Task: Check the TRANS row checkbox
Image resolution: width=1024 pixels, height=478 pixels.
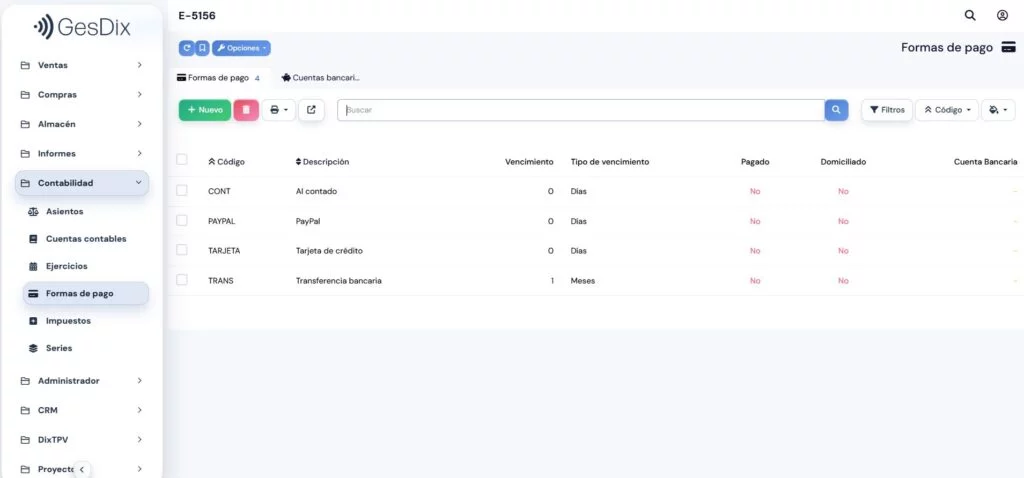Action: click(x=182, y=279)
